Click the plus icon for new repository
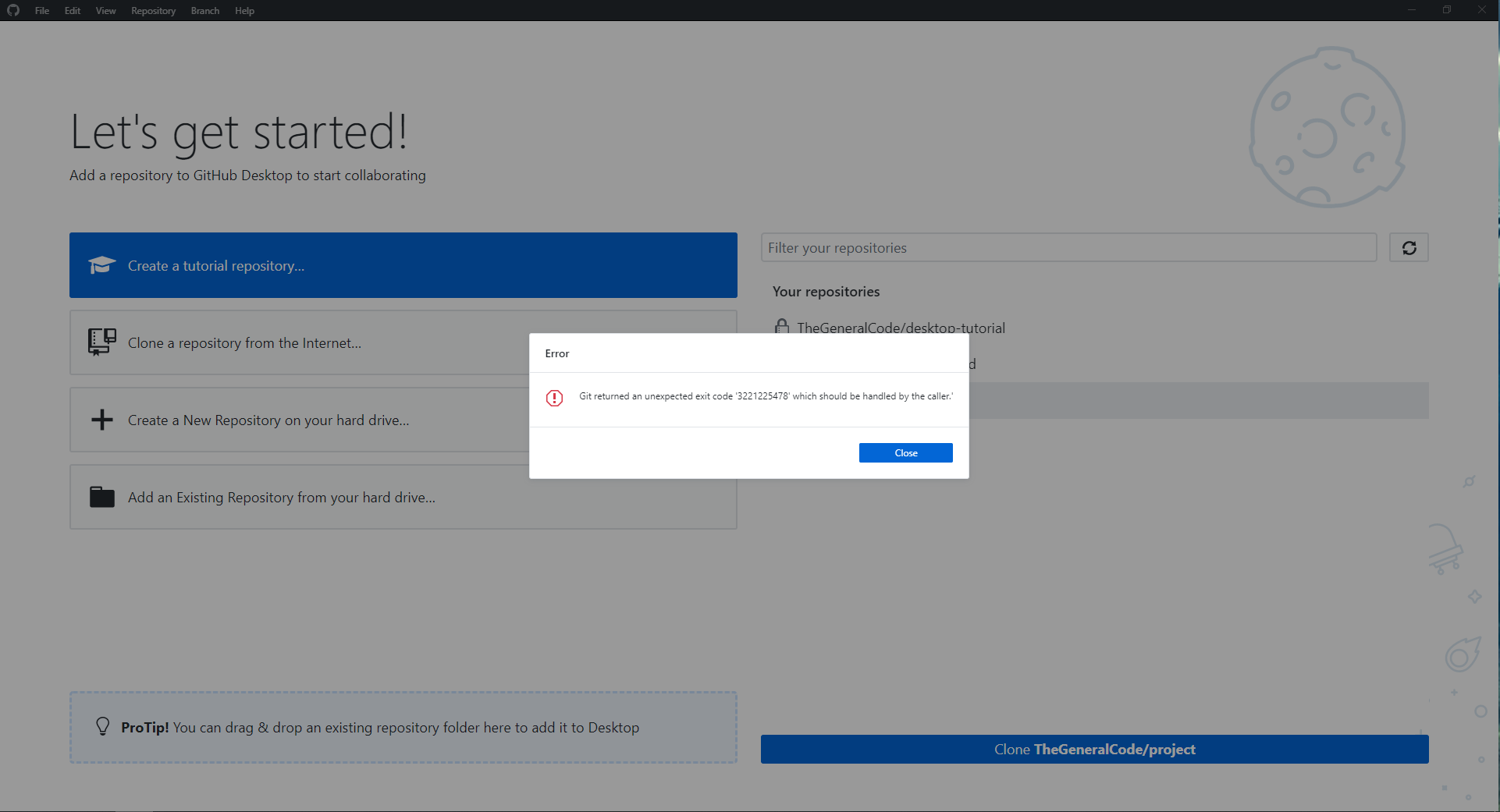This screenshot has width=1500, height=812. [x=102, y=420]
